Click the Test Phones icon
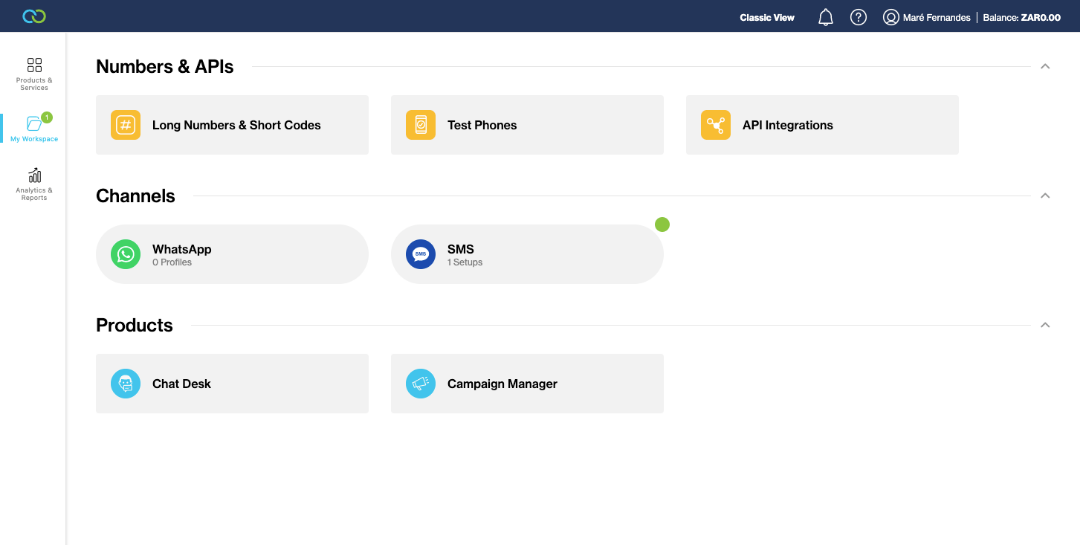The image size is (1080, 545). [x=420, y=125]
